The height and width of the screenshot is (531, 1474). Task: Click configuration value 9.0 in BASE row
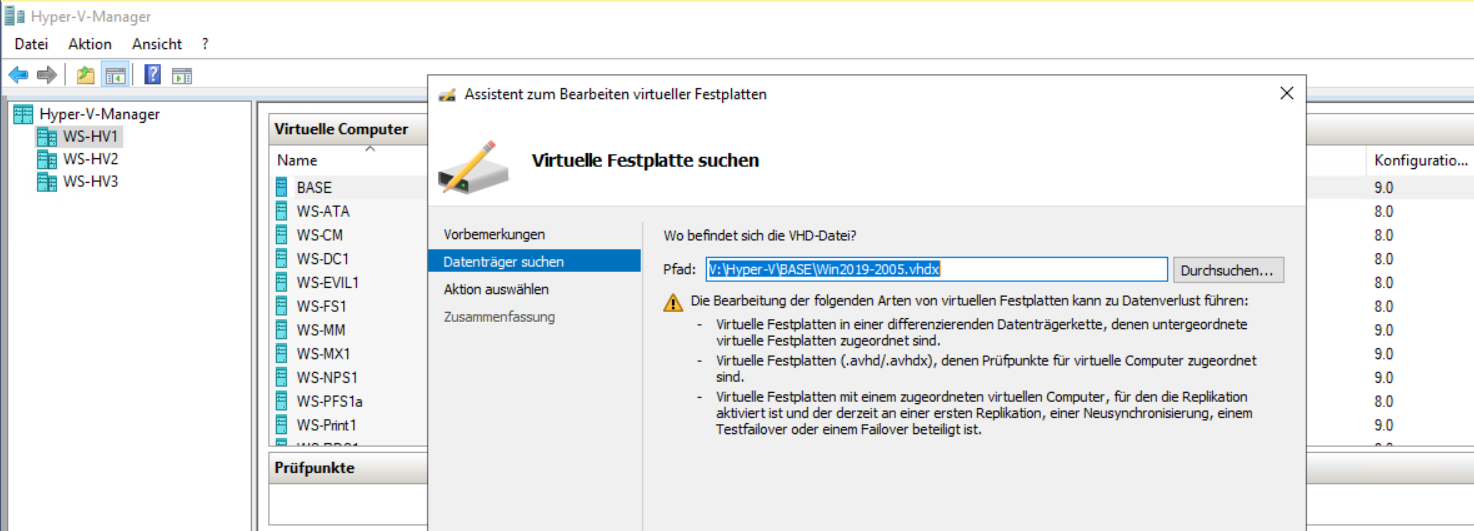click(1384, 188)
